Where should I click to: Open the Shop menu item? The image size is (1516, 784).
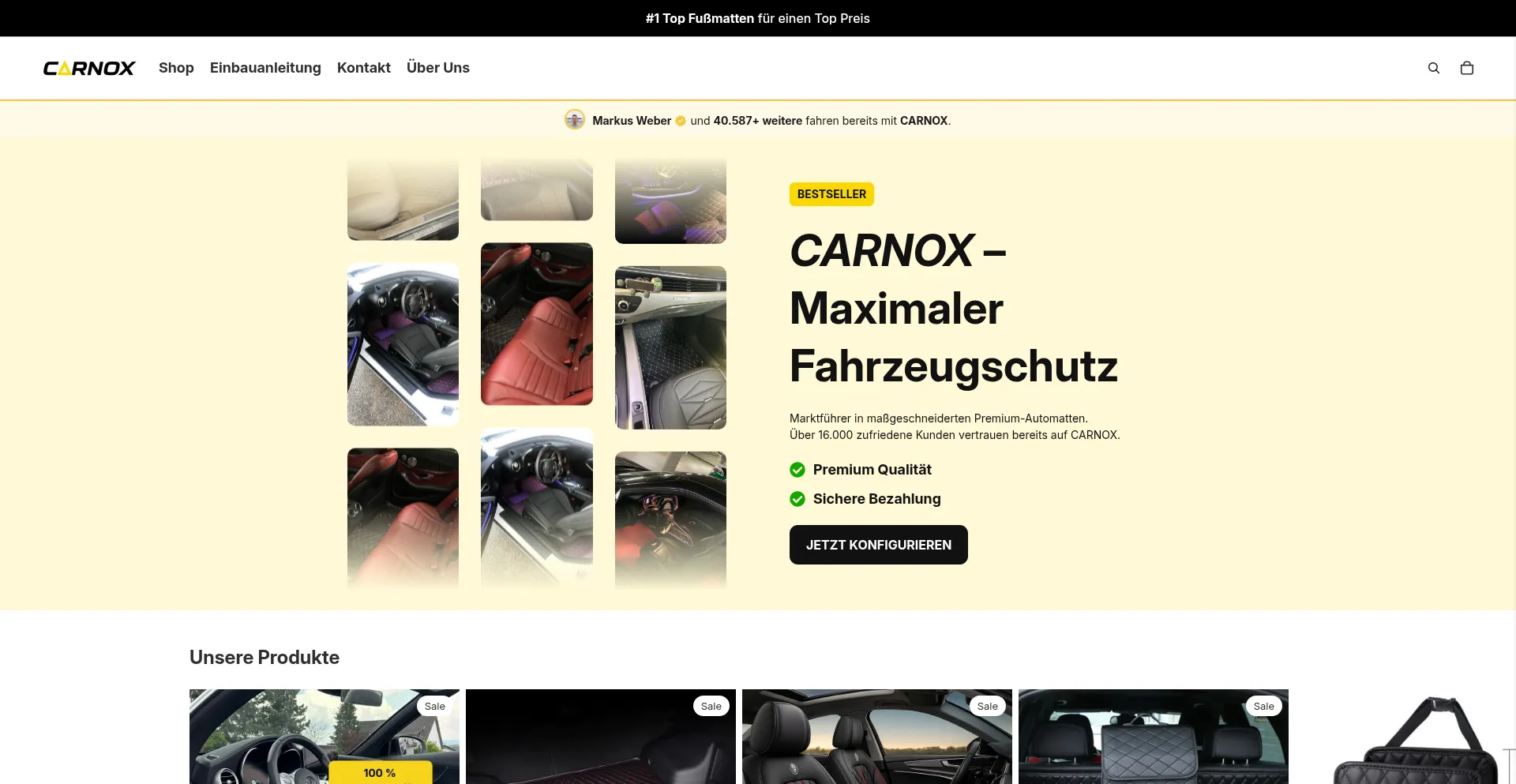pos(176,68)
